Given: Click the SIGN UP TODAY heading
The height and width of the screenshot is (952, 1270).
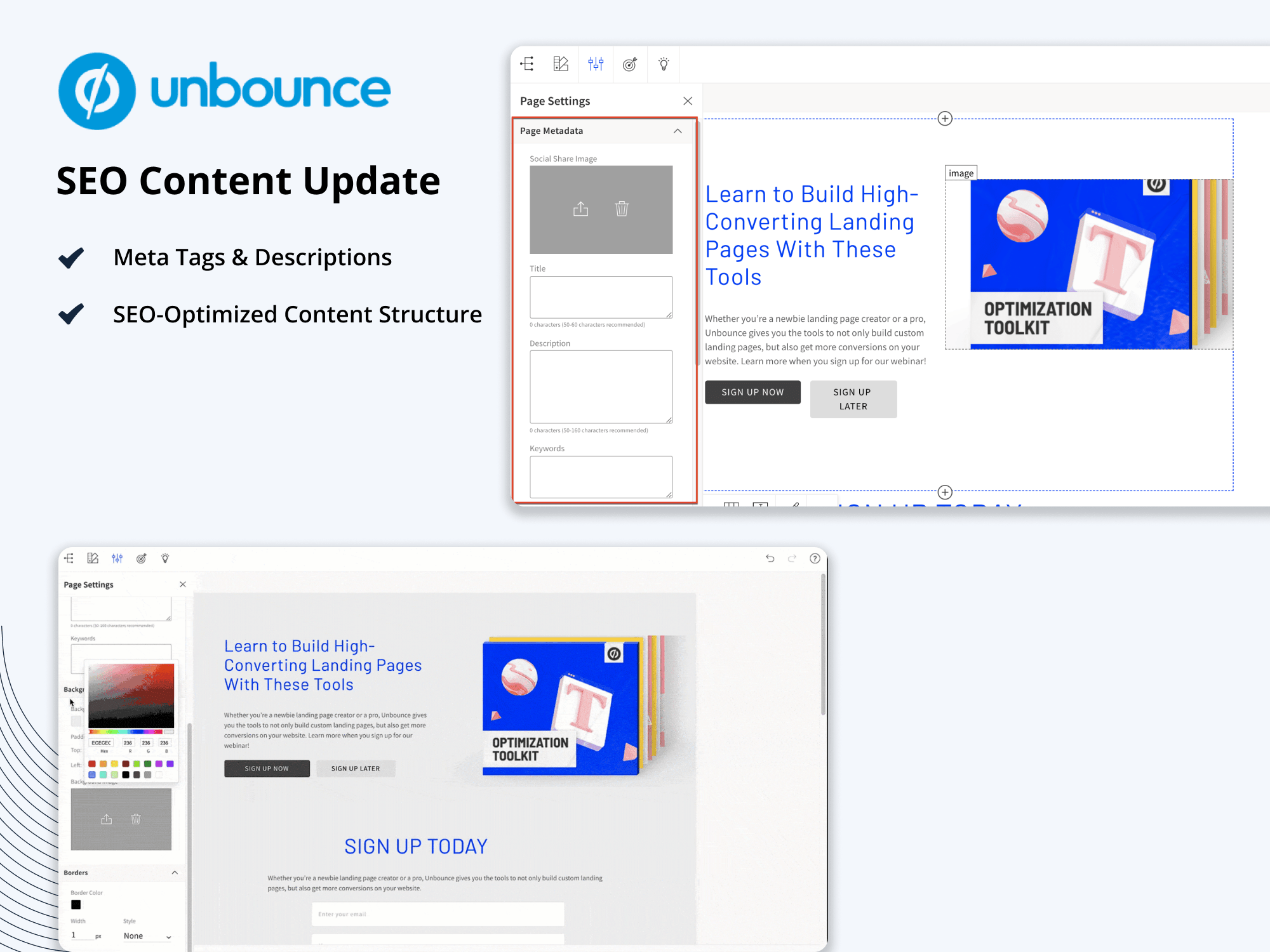Looking at the screenshot, I should (x=416, y=847).
